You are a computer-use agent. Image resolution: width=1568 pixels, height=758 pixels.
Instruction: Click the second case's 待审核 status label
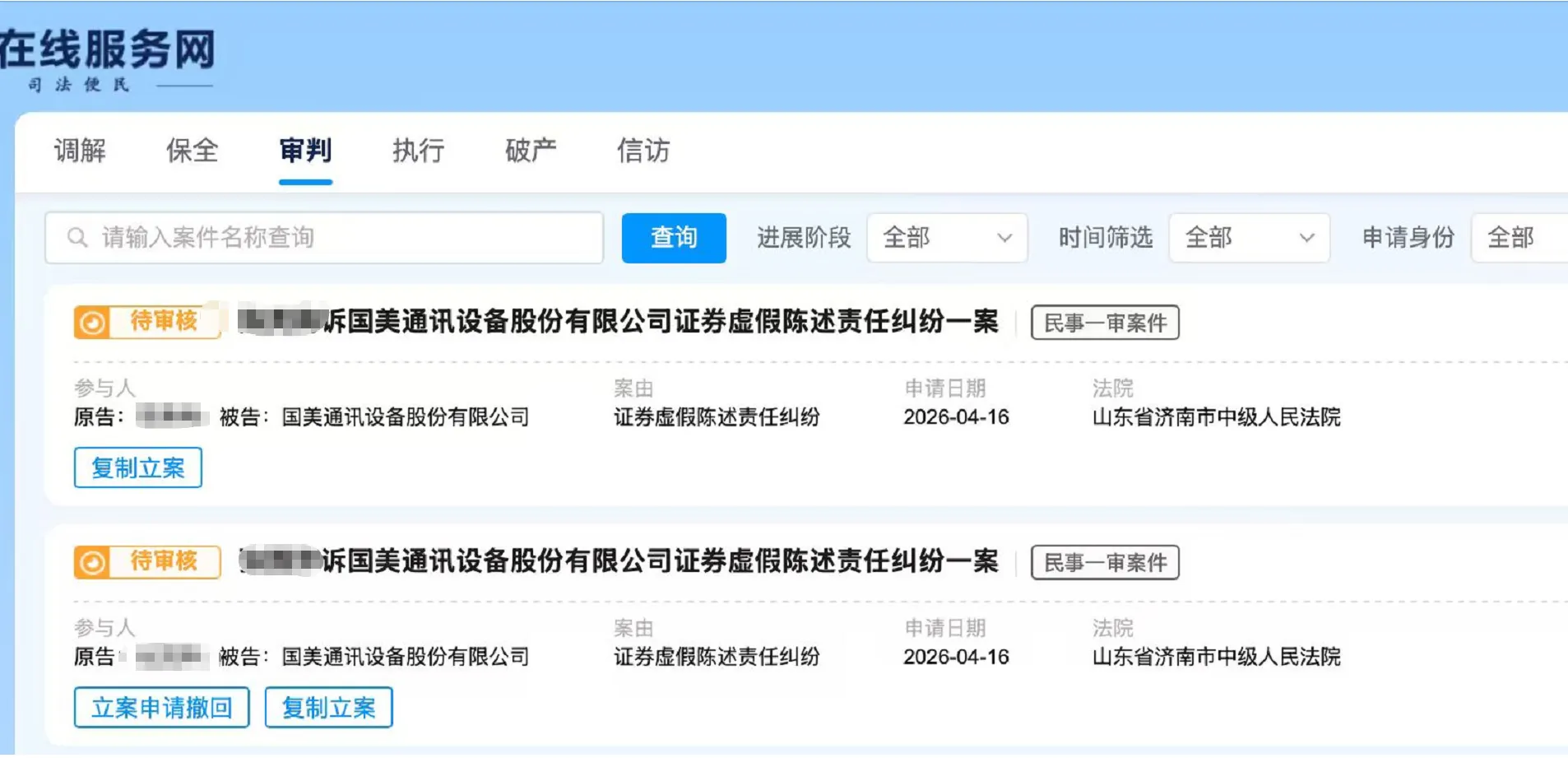click(164, 561)
